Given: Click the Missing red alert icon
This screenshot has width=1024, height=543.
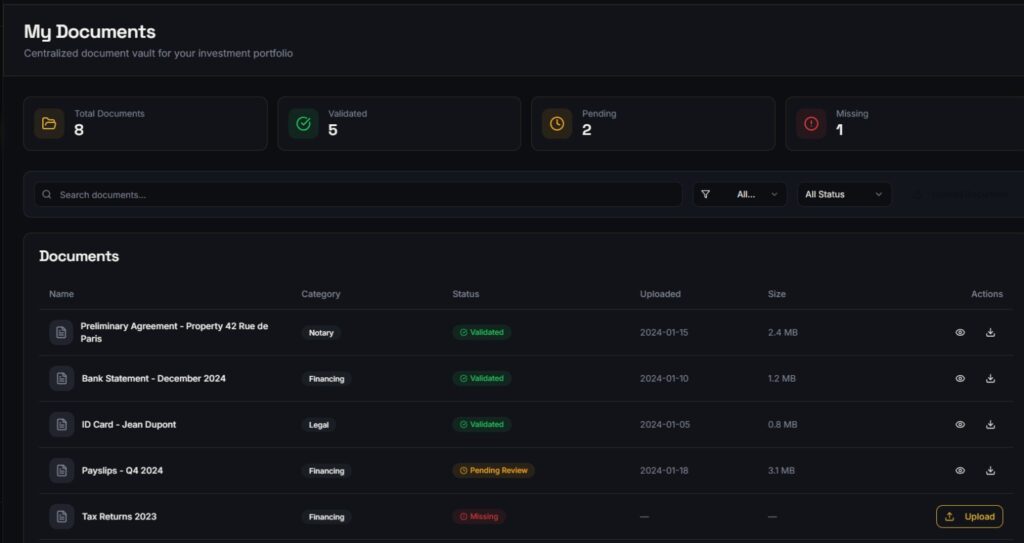Looking at the screenshot, I should pos(811,123).
